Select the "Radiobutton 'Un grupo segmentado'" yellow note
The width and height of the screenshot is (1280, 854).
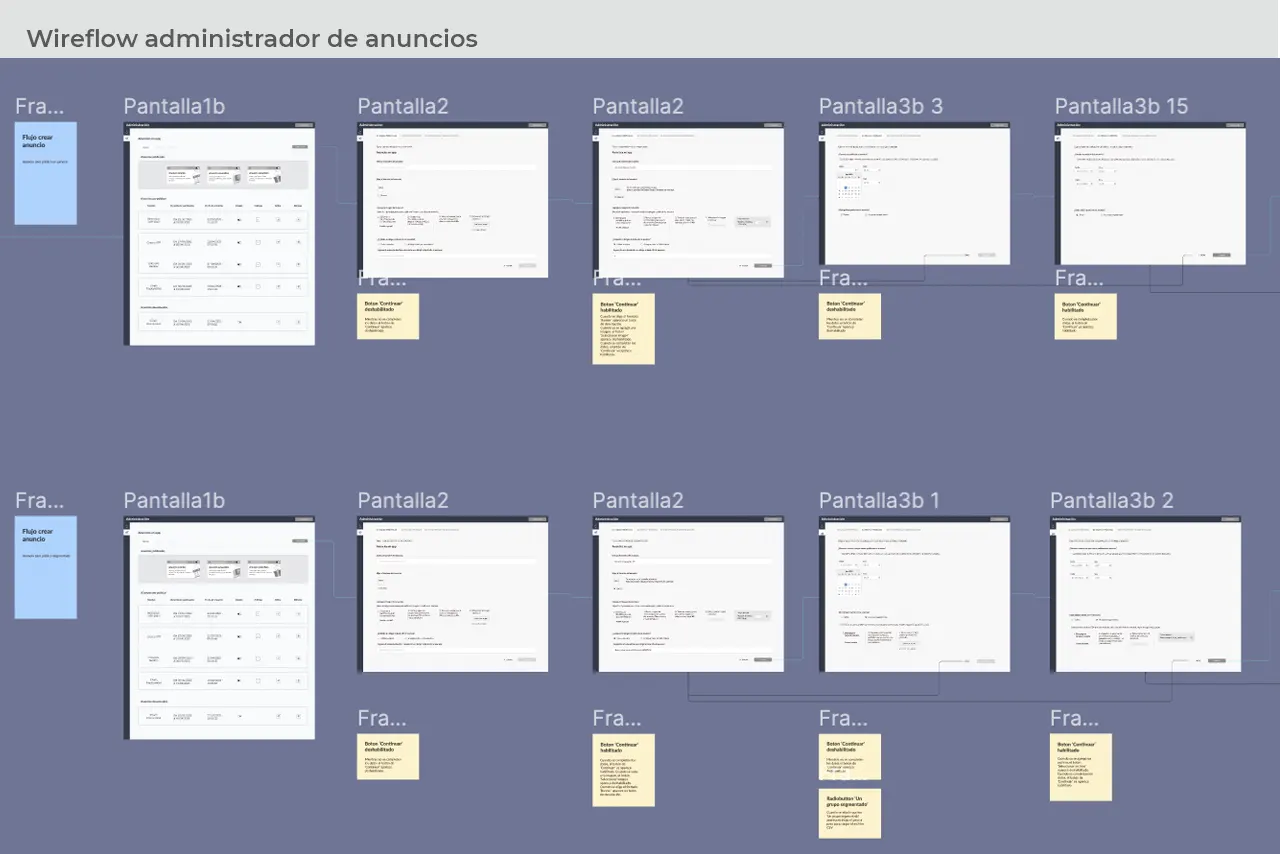tap(850, 813)
